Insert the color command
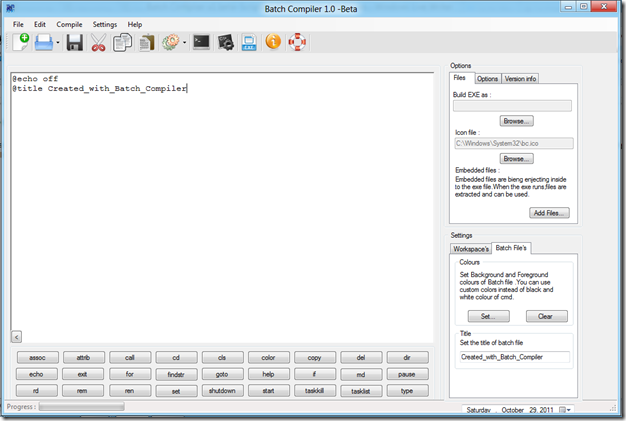Image resolution: width=626 pixels, height=421 pixels. [269, 358]
